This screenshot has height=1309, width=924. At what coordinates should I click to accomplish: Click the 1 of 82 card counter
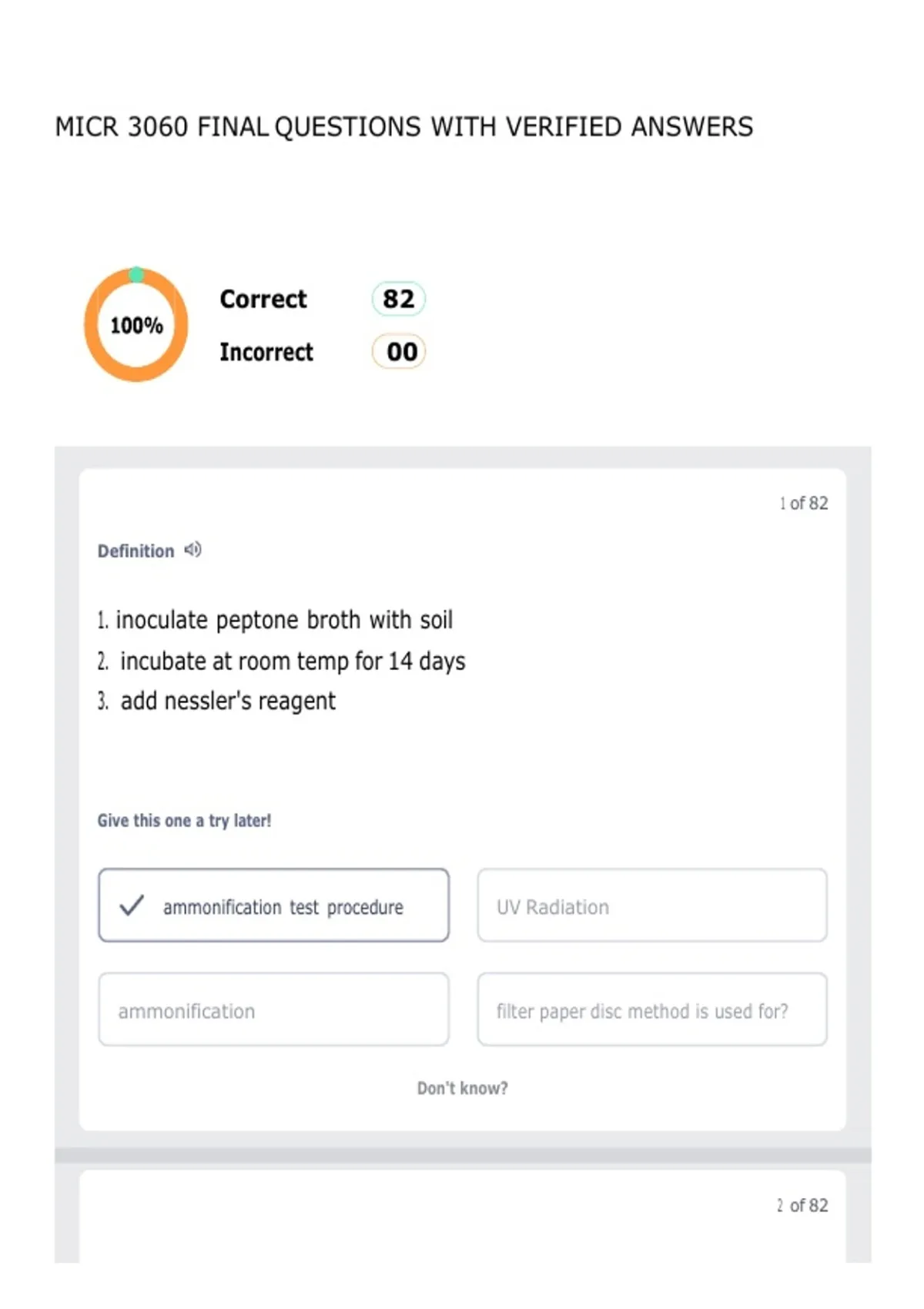(803, 504)
